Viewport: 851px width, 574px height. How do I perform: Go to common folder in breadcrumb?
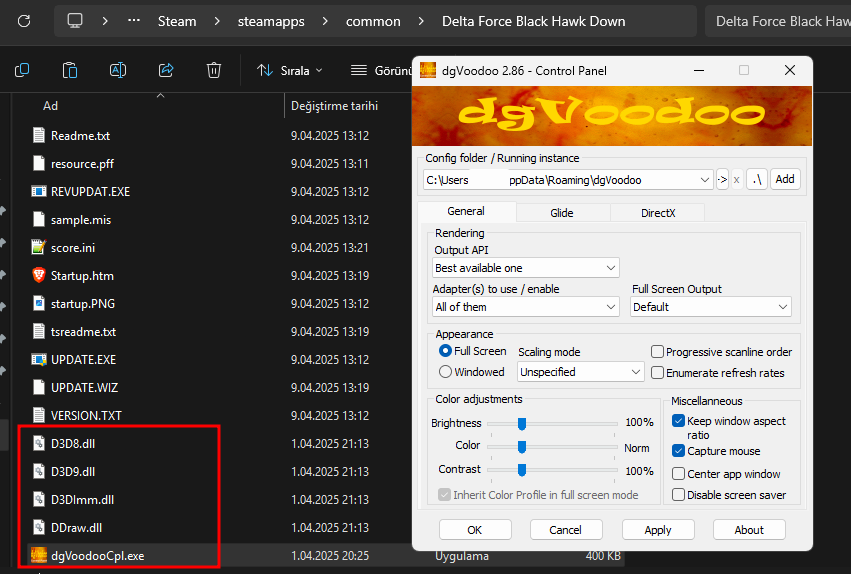pos(373,22)
